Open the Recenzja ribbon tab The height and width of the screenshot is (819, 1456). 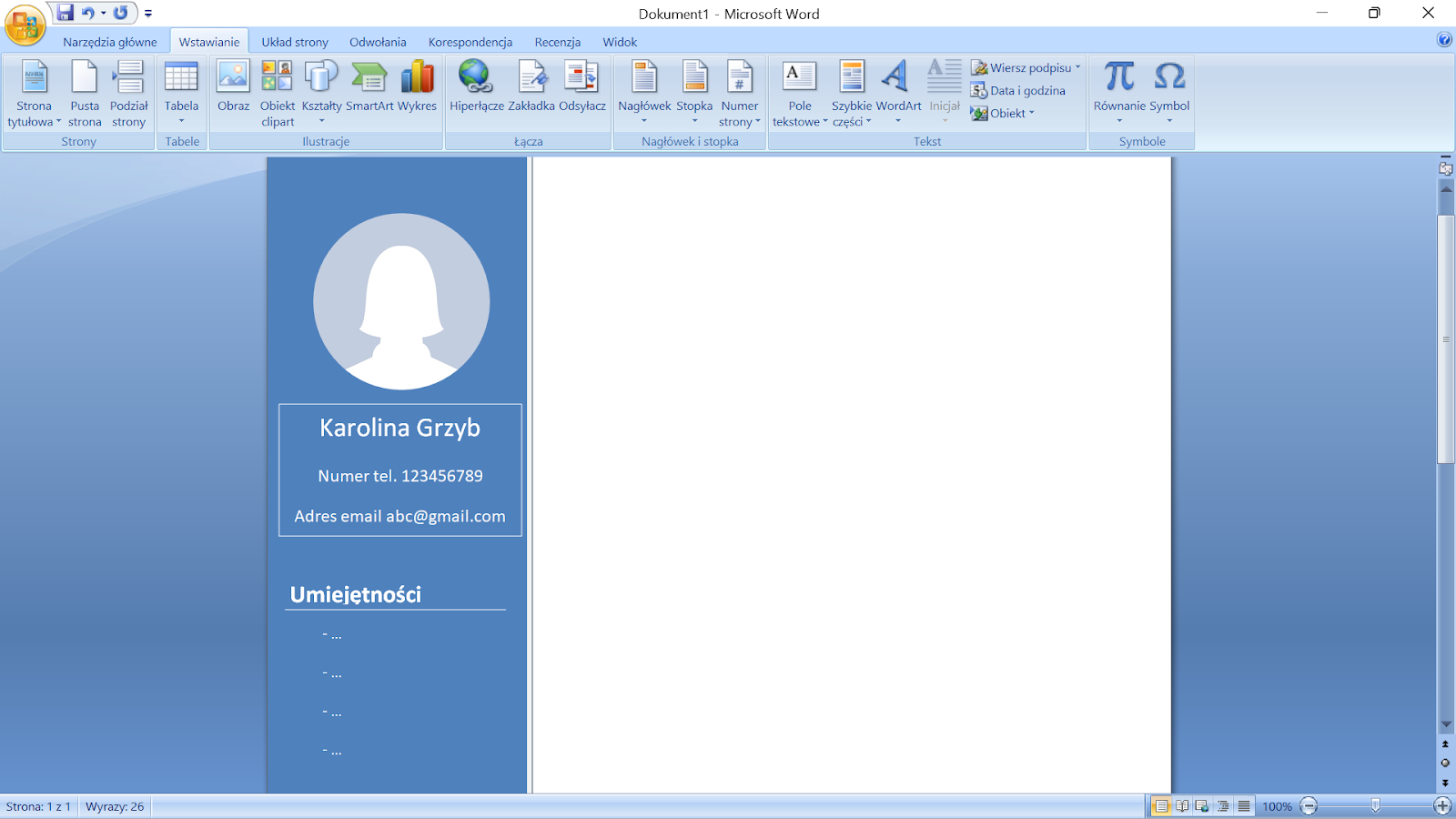[557, 42]
